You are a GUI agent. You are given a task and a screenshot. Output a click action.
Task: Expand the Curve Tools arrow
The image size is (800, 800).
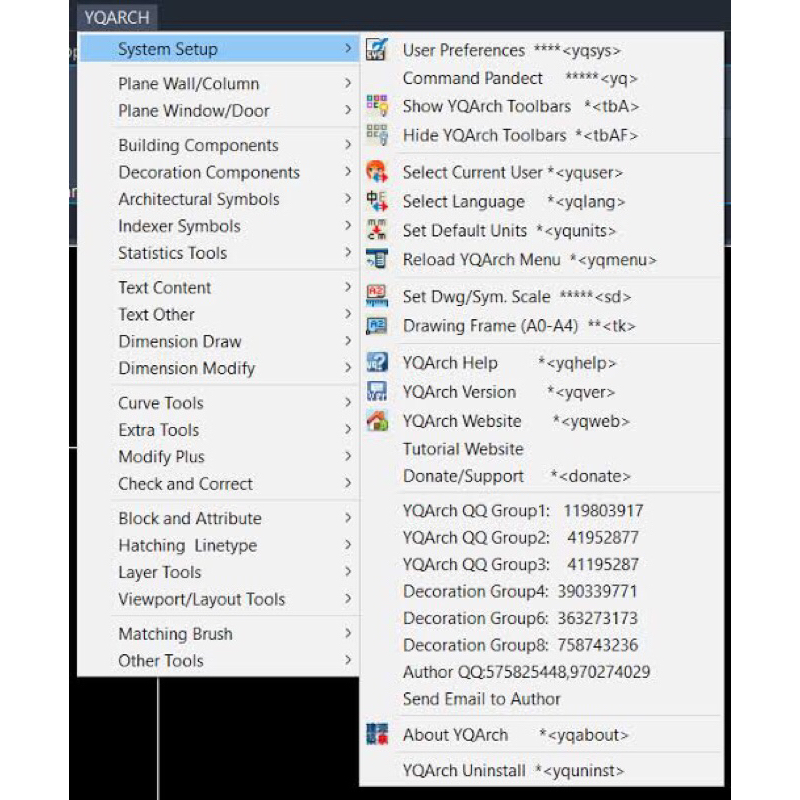(x=347, y=402)
